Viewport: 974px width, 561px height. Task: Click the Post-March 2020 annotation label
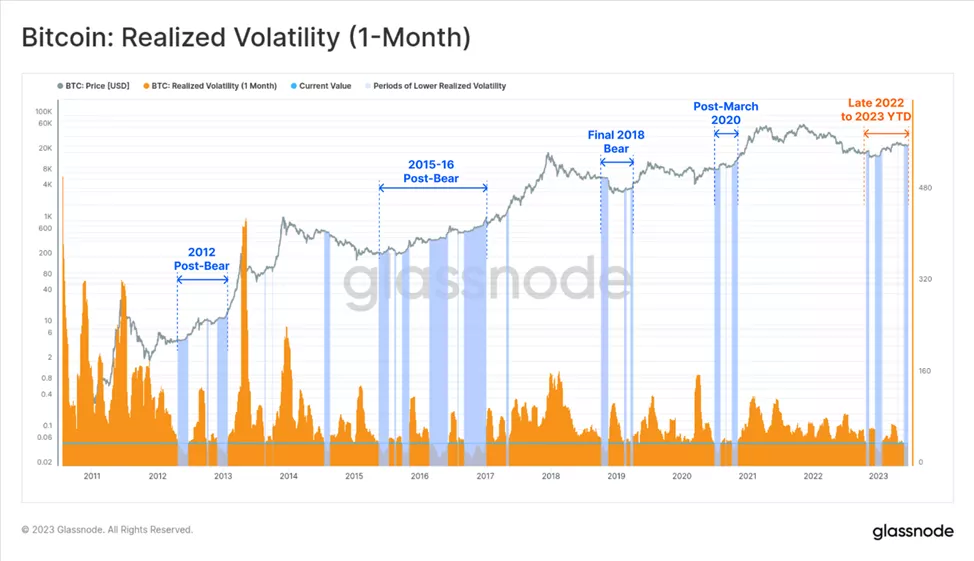[x=726, y=113]
